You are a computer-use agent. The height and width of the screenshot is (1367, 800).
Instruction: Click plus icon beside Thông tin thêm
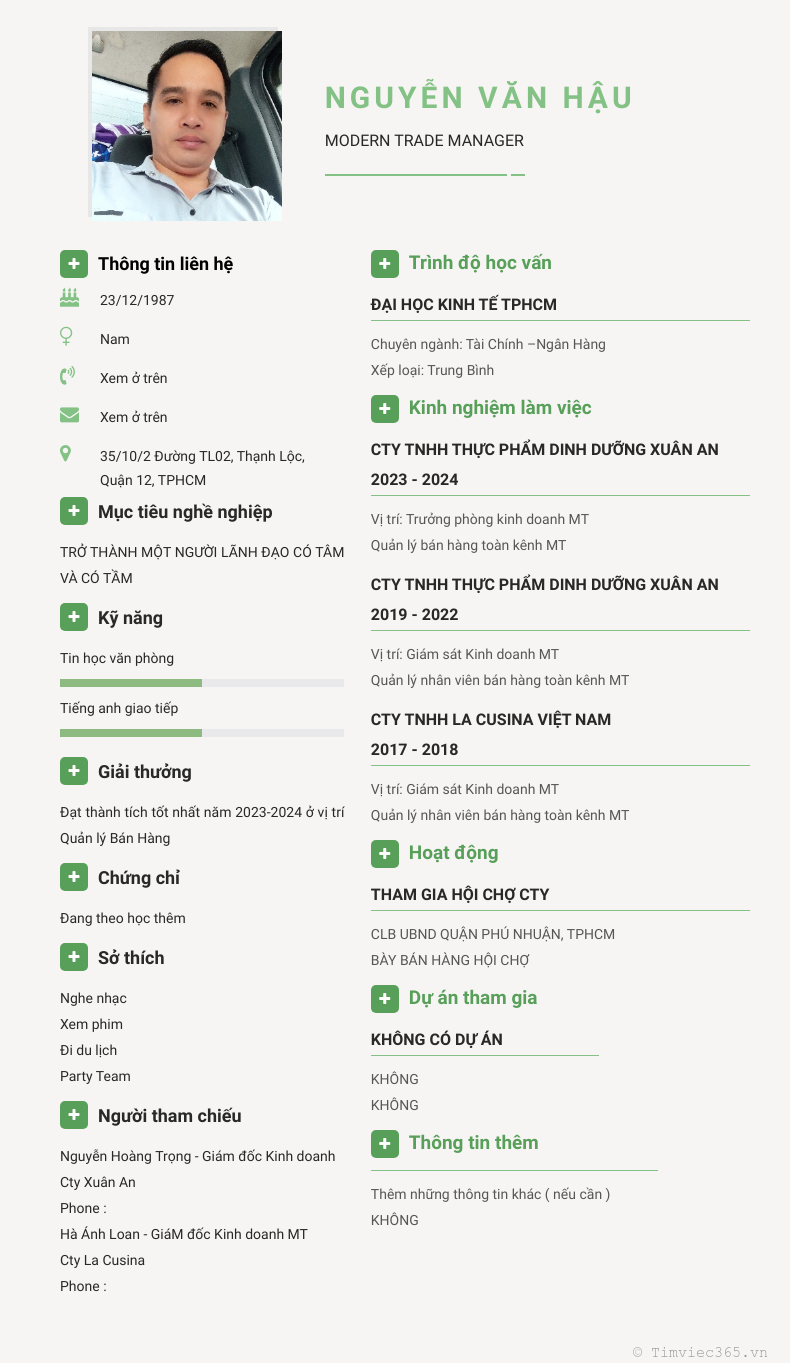coord(385,1143)
